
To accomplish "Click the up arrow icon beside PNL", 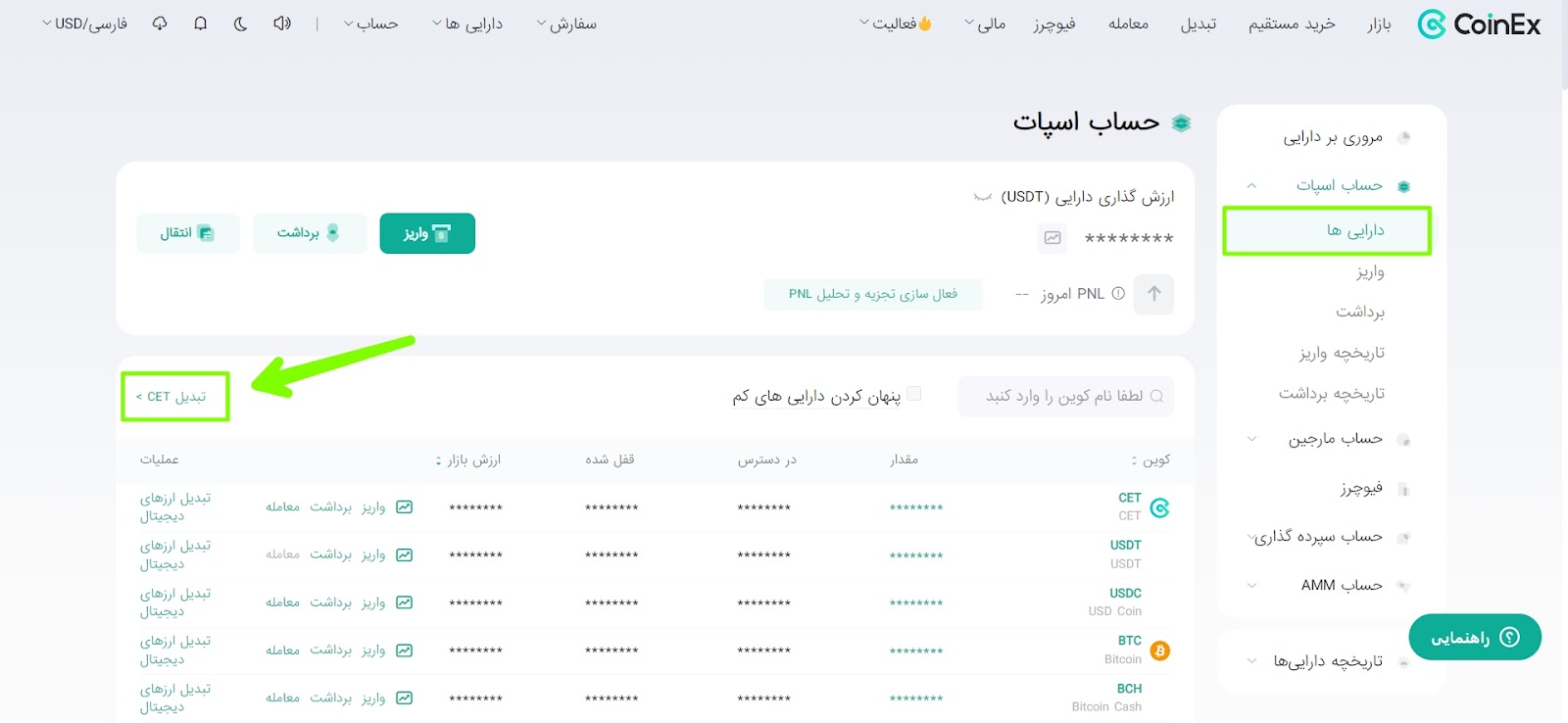I will pos(1153,294).
